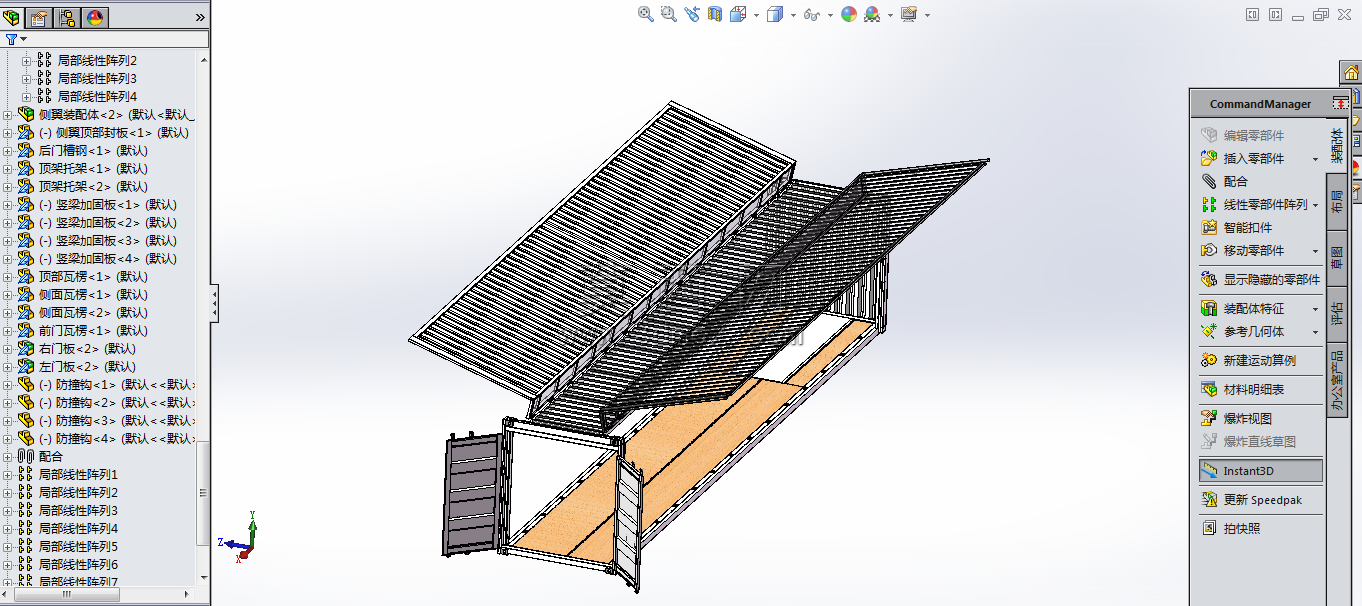This screenshot has height=606, width=1362.
Task: Select 右门板<2> in the tree
Action: click(x=87, y=348)
